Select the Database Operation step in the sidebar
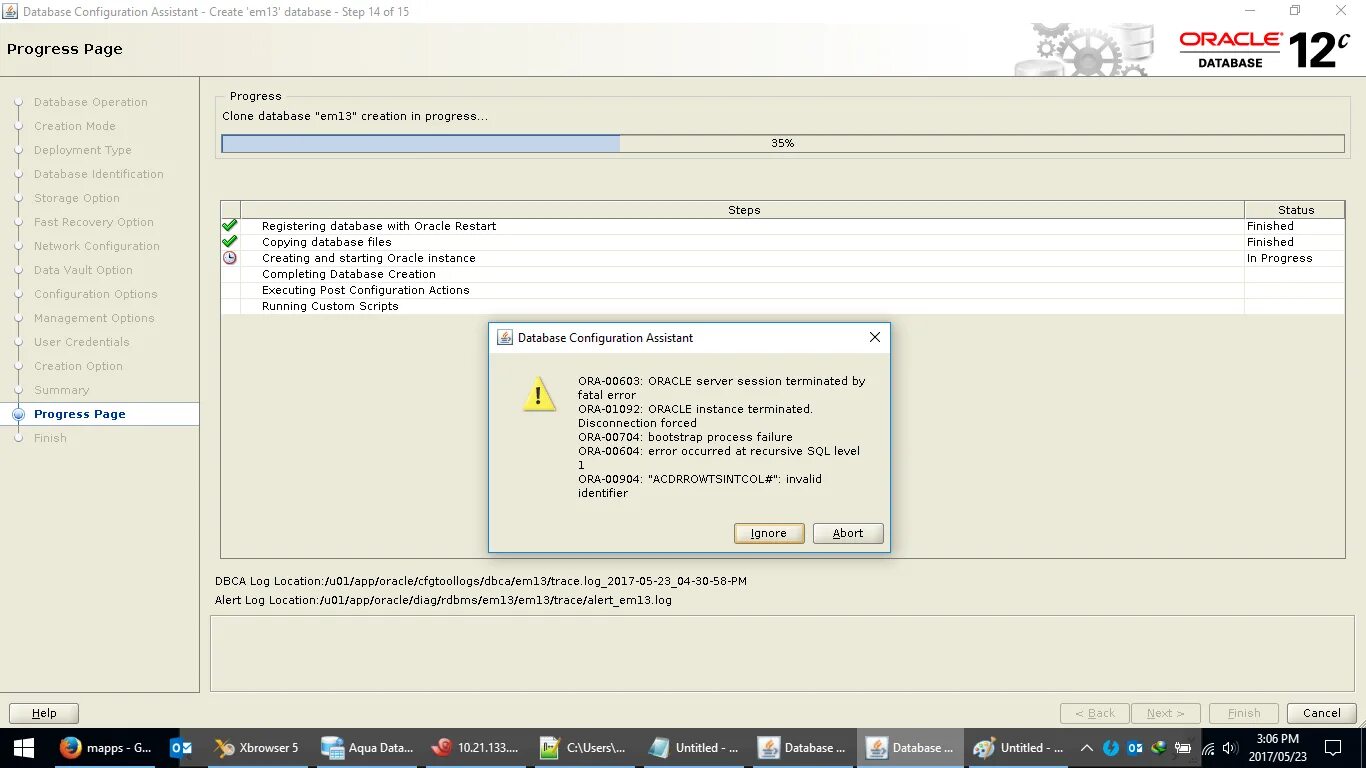This screenshot has width=1366, height=768. click(90, 102)
